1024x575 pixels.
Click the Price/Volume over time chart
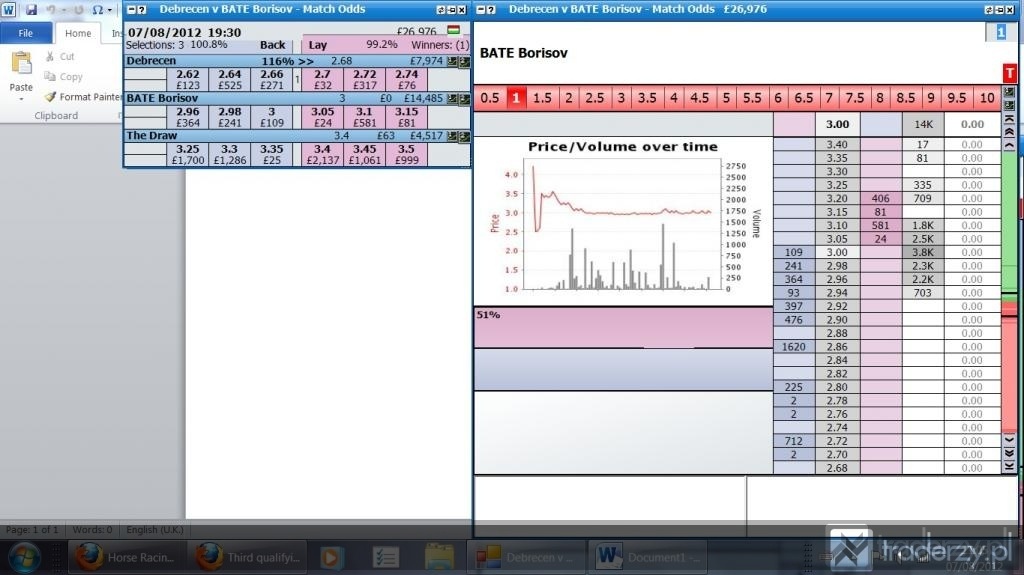point(623,220)
